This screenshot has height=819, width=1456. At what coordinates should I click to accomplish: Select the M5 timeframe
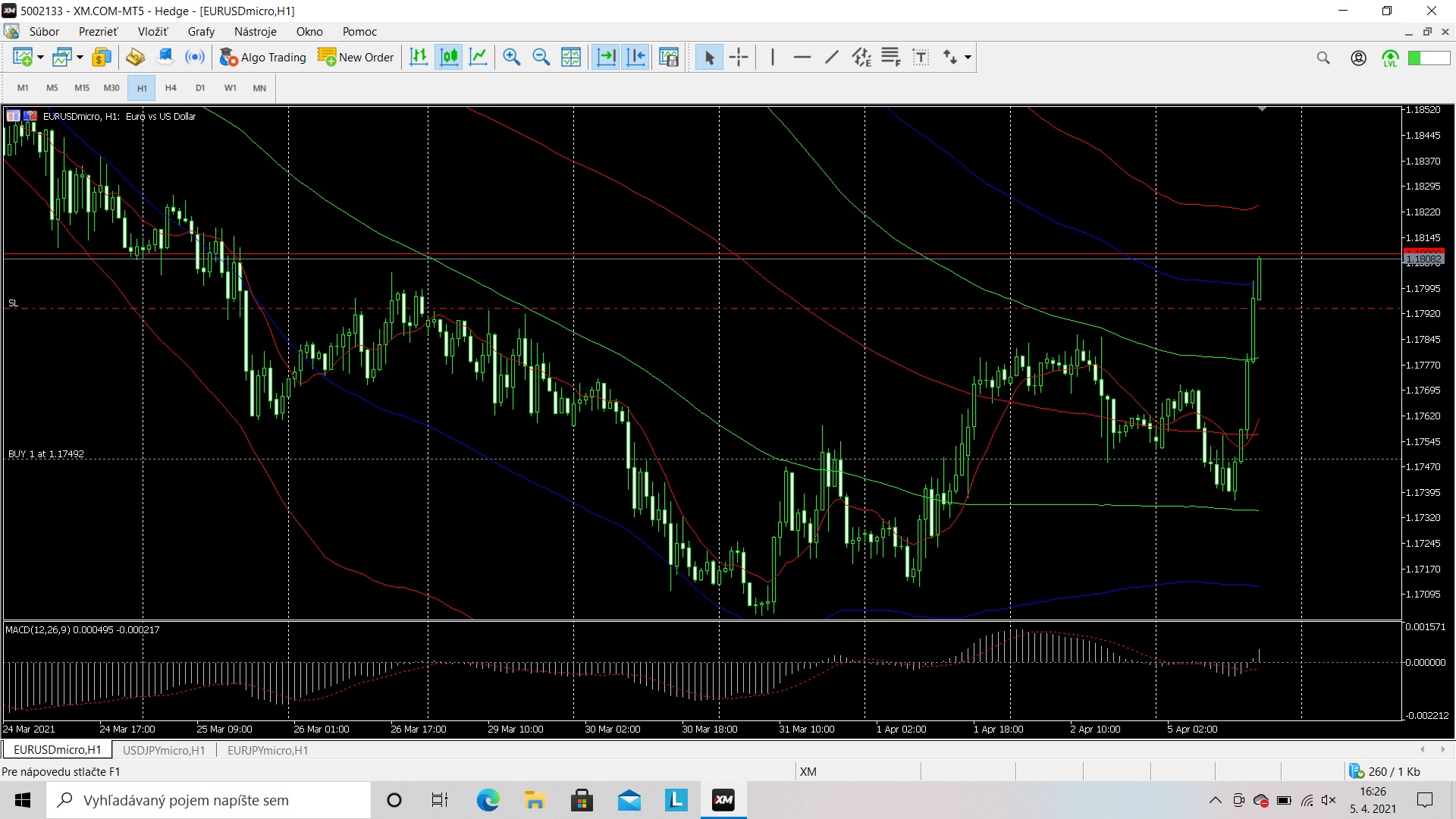(x=52, y=88)
